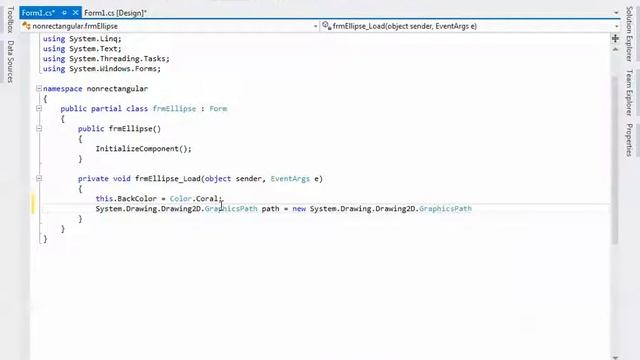This screenshot has height=360, width=640.
Task: Click 'GraphicsPath' at end of line
Action: click(445, 209)
